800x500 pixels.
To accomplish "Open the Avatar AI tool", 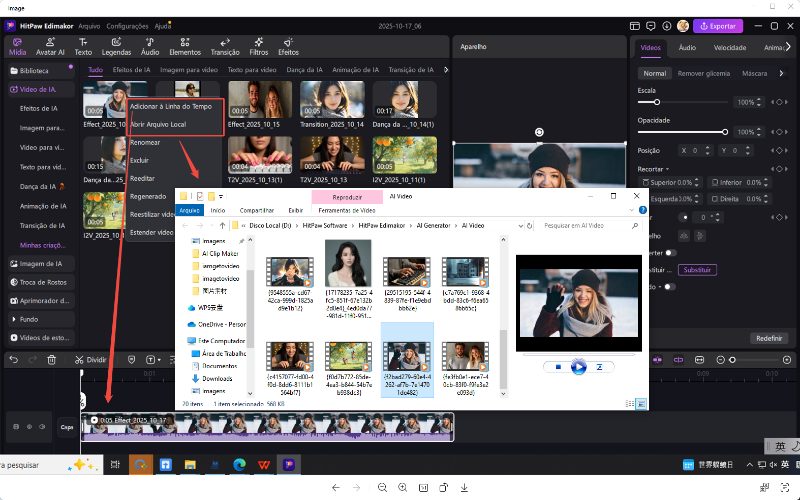I will coord(50,45).
